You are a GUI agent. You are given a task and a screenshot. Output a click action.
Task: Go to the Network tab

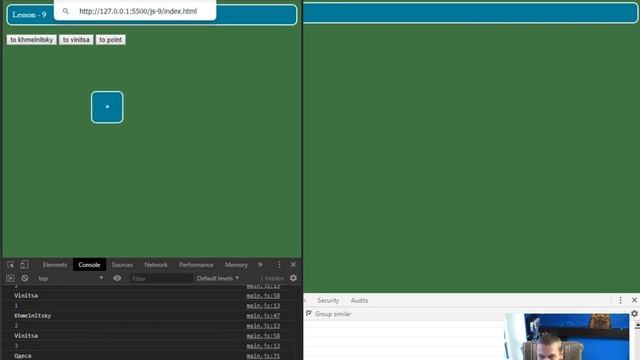(x=156, y=265)
